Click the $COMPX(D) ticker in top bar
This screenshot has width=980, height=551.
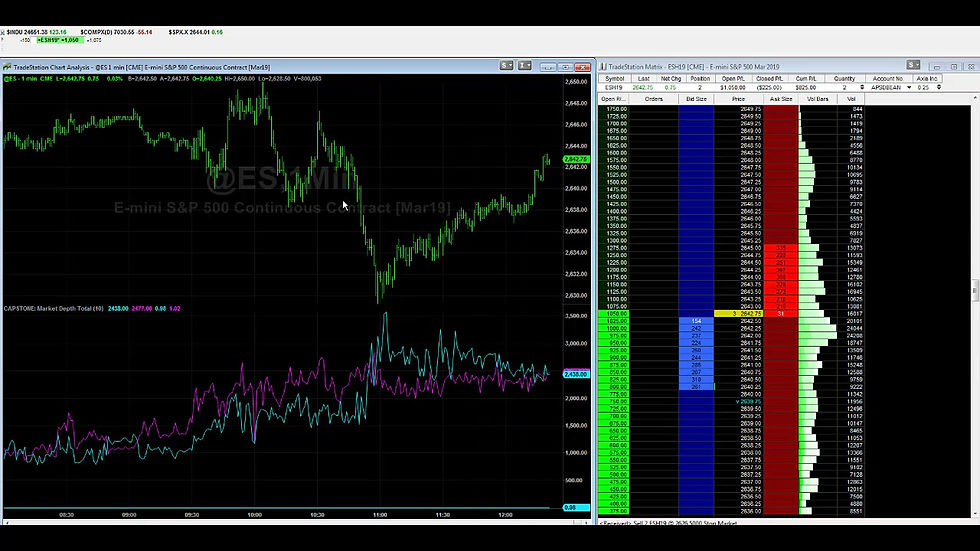point(116,32)
